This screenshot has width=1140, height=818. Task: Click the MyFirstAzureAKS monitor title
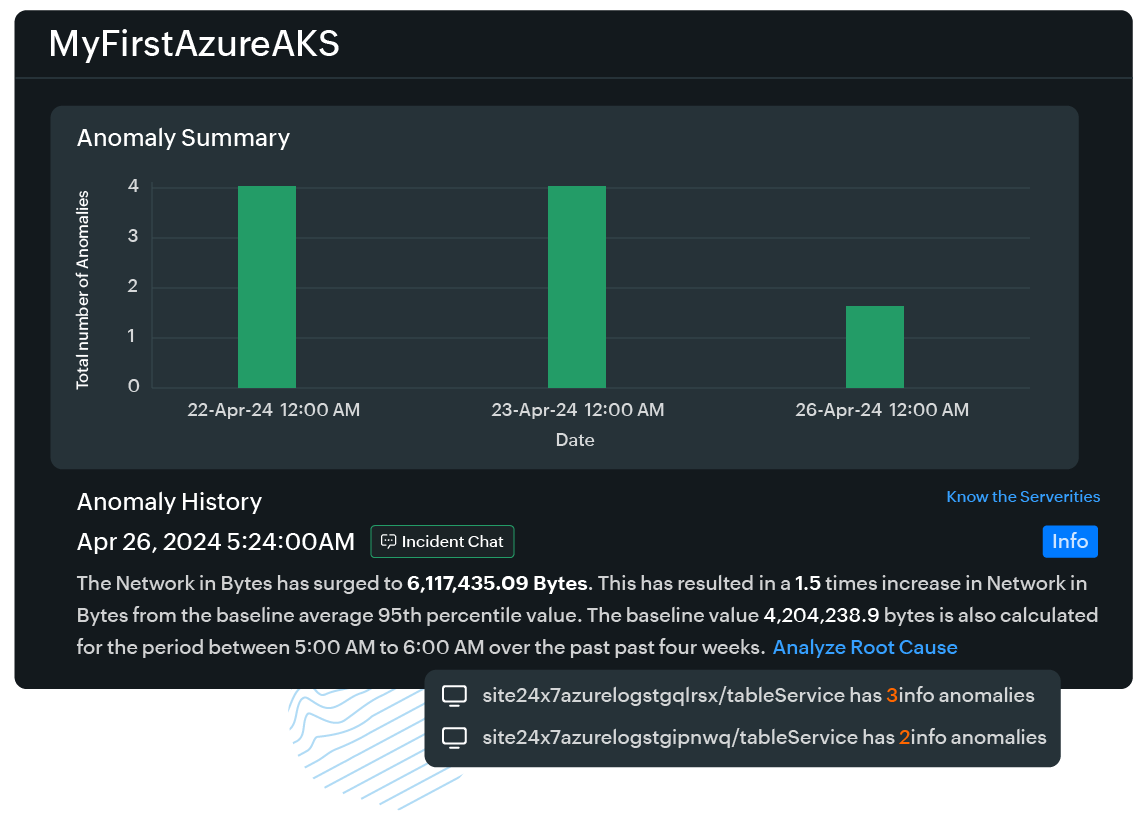pyautogui.click(x=194, y=44)
